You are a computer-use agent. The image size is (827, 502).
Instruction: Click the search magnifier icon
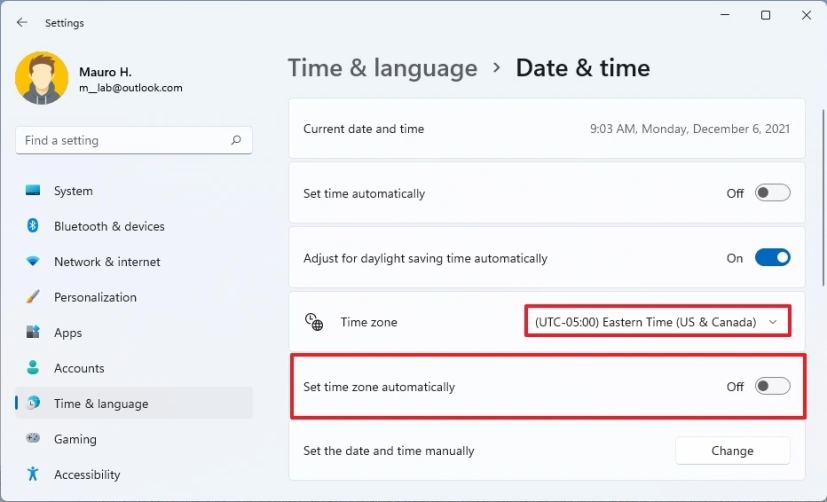[x=236, y=140]
